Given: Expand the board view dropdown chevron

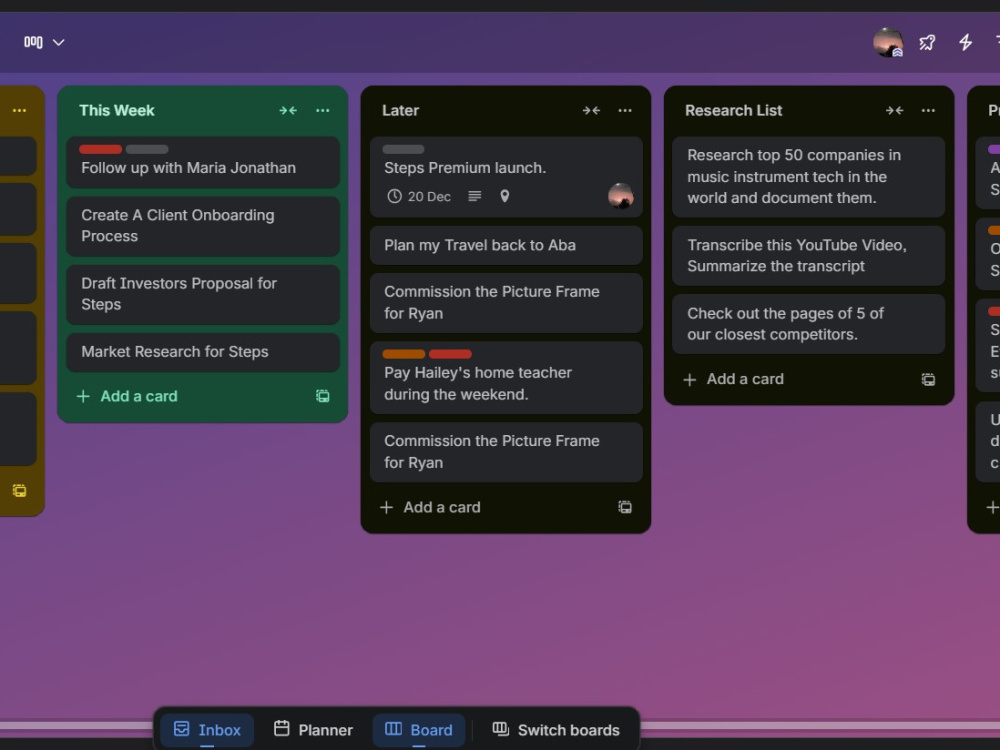Looking at the screenshot, I should pos(59,42).
